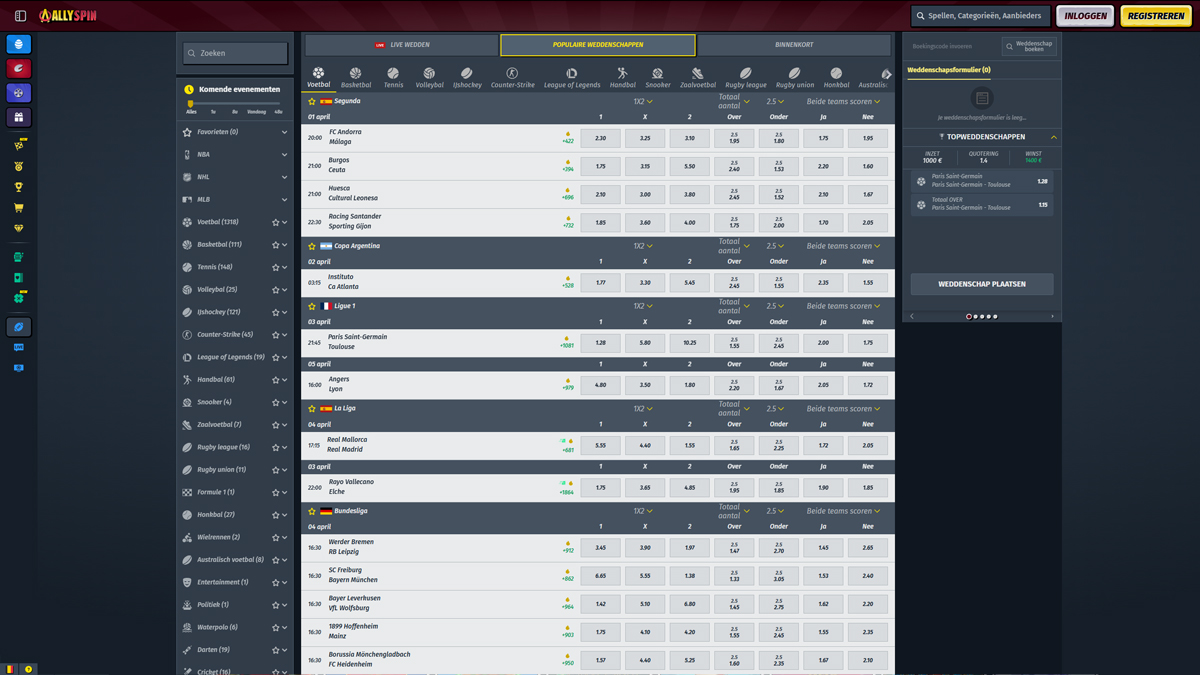Screen dimensions: 1200x675
Task: Focus the Zoeken search field
Action: 236,53
